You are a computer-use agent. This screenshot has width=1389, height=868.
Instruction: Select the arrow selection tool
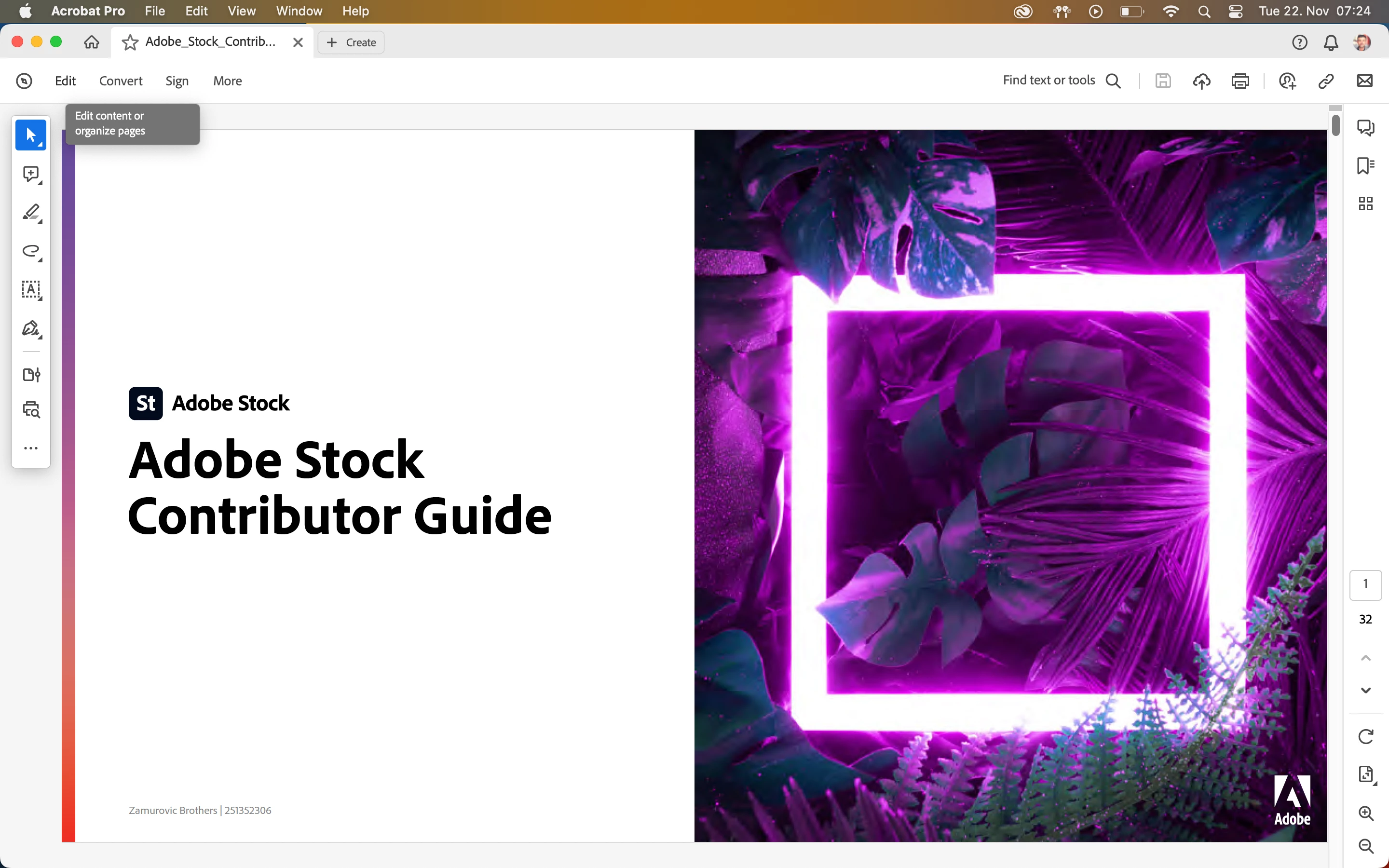pyautogui.click(x=30, y=135)
